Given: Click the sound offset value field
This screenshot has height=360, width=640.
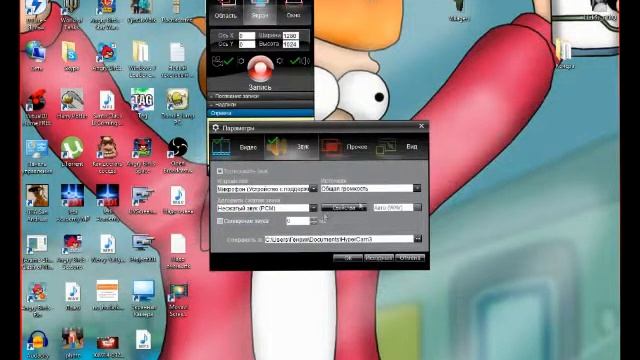Looking at the screenshot, I should tap(298, 221).
